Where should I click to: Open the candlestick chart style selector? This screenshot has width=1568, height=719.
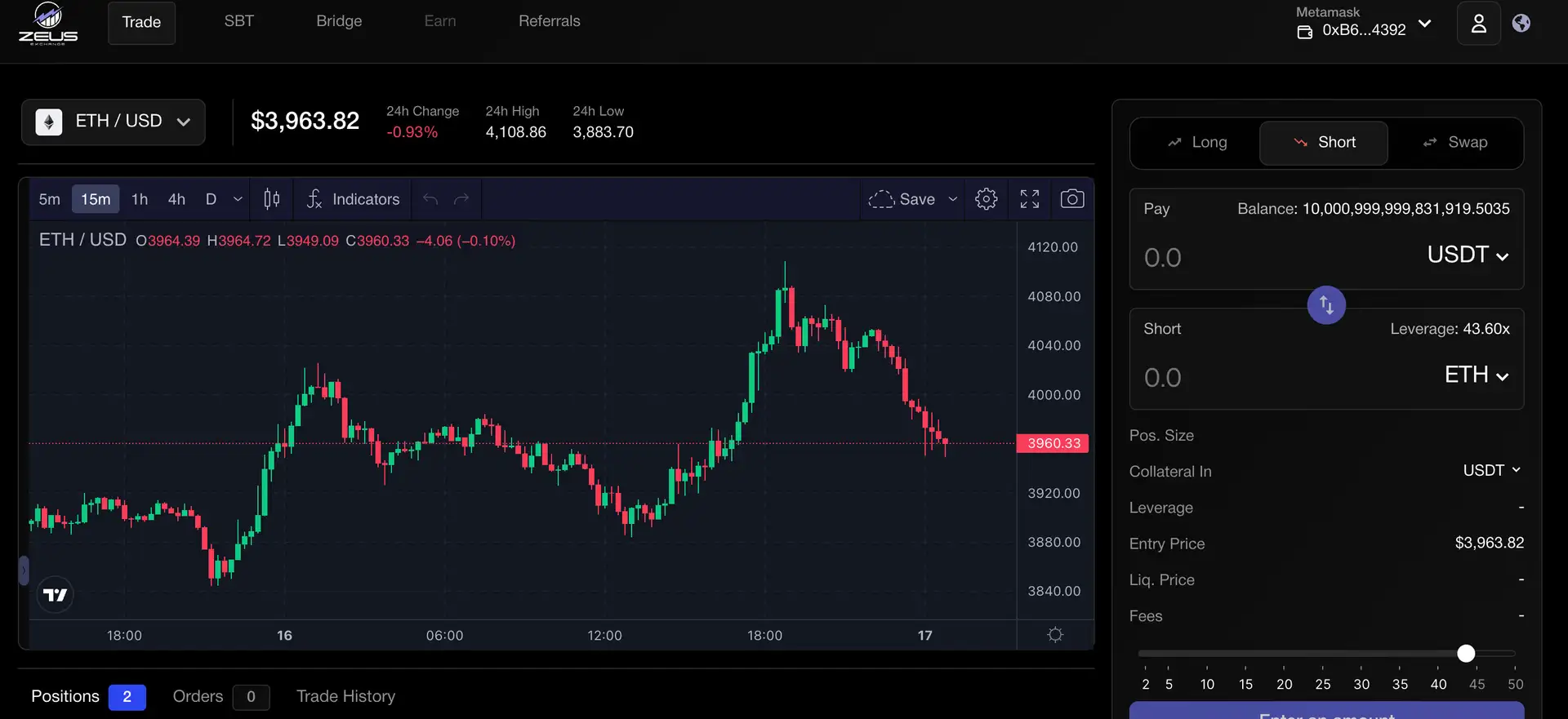coord(272,199)
